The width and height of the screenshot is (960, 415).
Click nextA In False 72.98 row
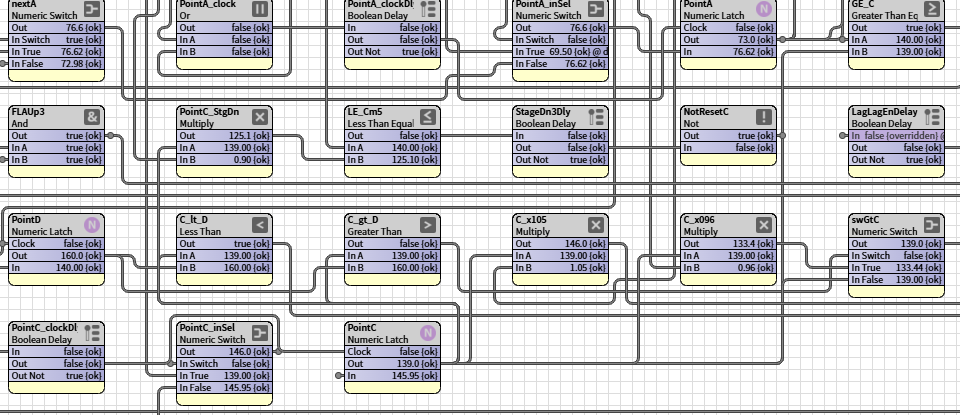(x=56, y=64)
